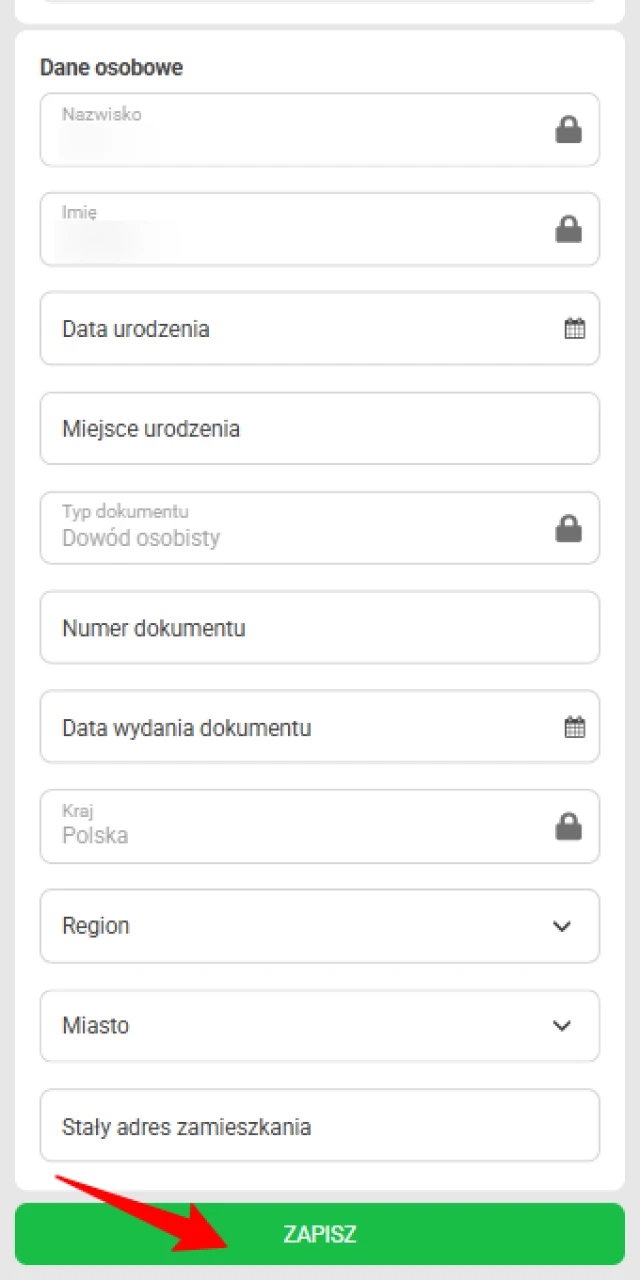Click the lock icon on the Imię field
This screenshot has width=640, height=1280.
(x=569, y=229)
